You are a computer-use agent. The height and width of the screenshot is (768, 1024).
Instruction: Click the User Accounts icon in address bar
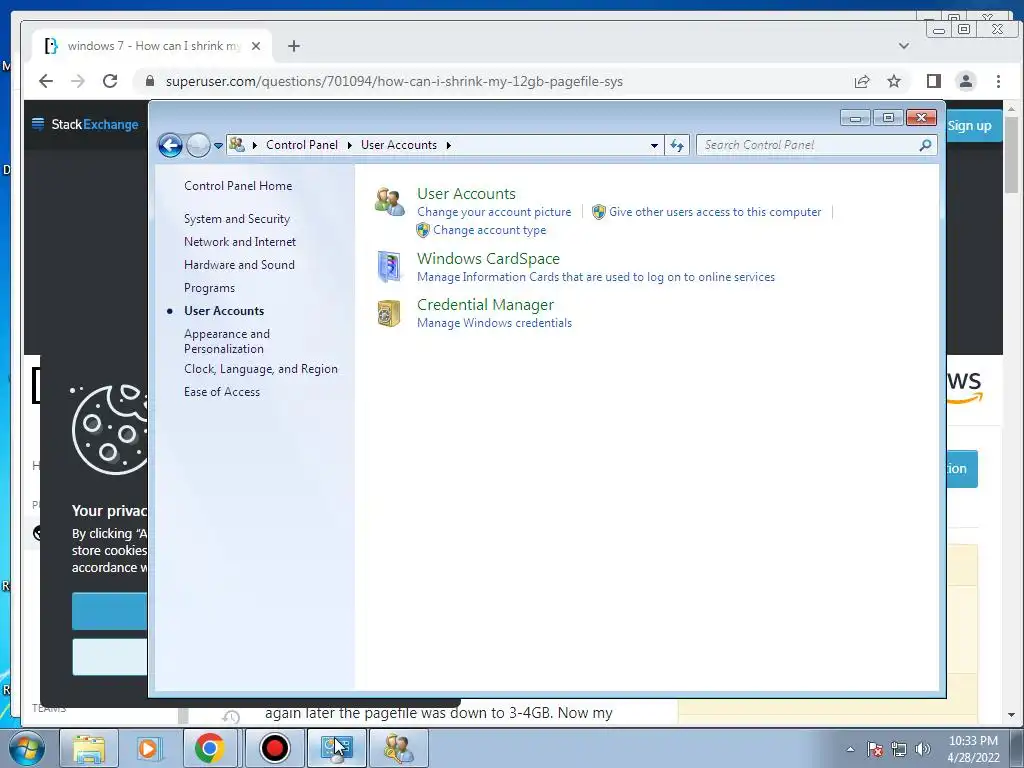[x=237, y=144]
